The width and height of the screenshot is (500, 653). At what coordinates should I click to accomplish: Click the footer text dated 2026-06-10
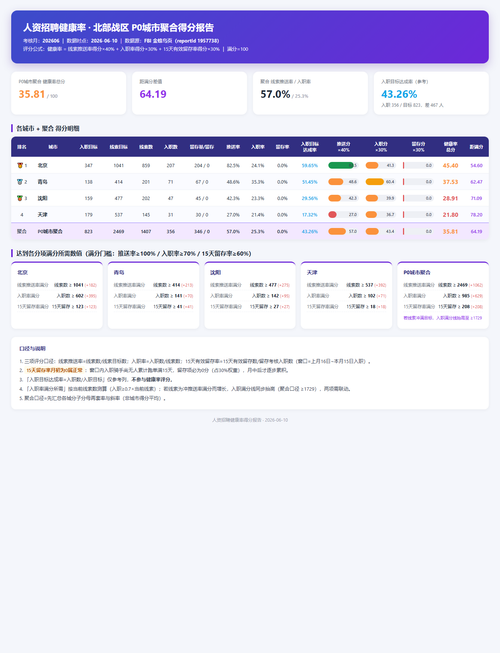(x=250, y=420)
